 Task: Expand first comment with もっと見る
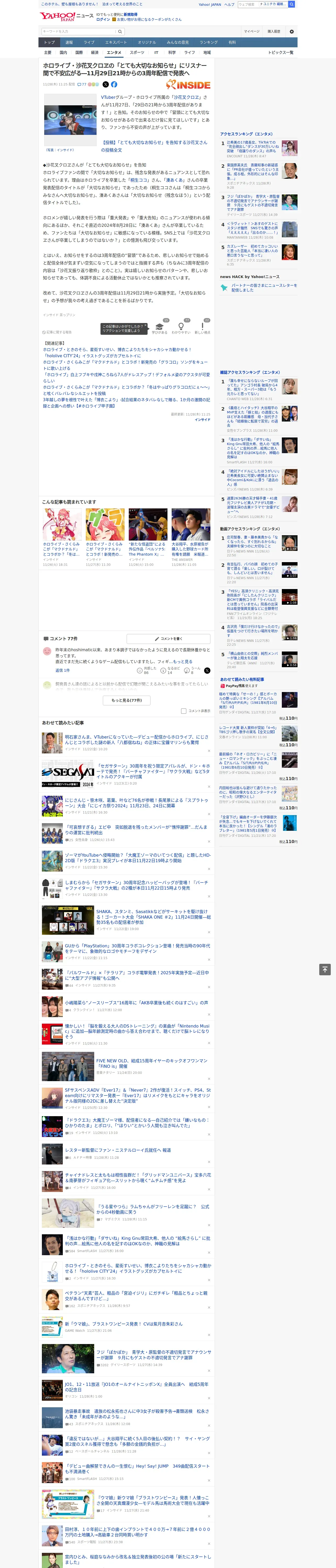182,662
